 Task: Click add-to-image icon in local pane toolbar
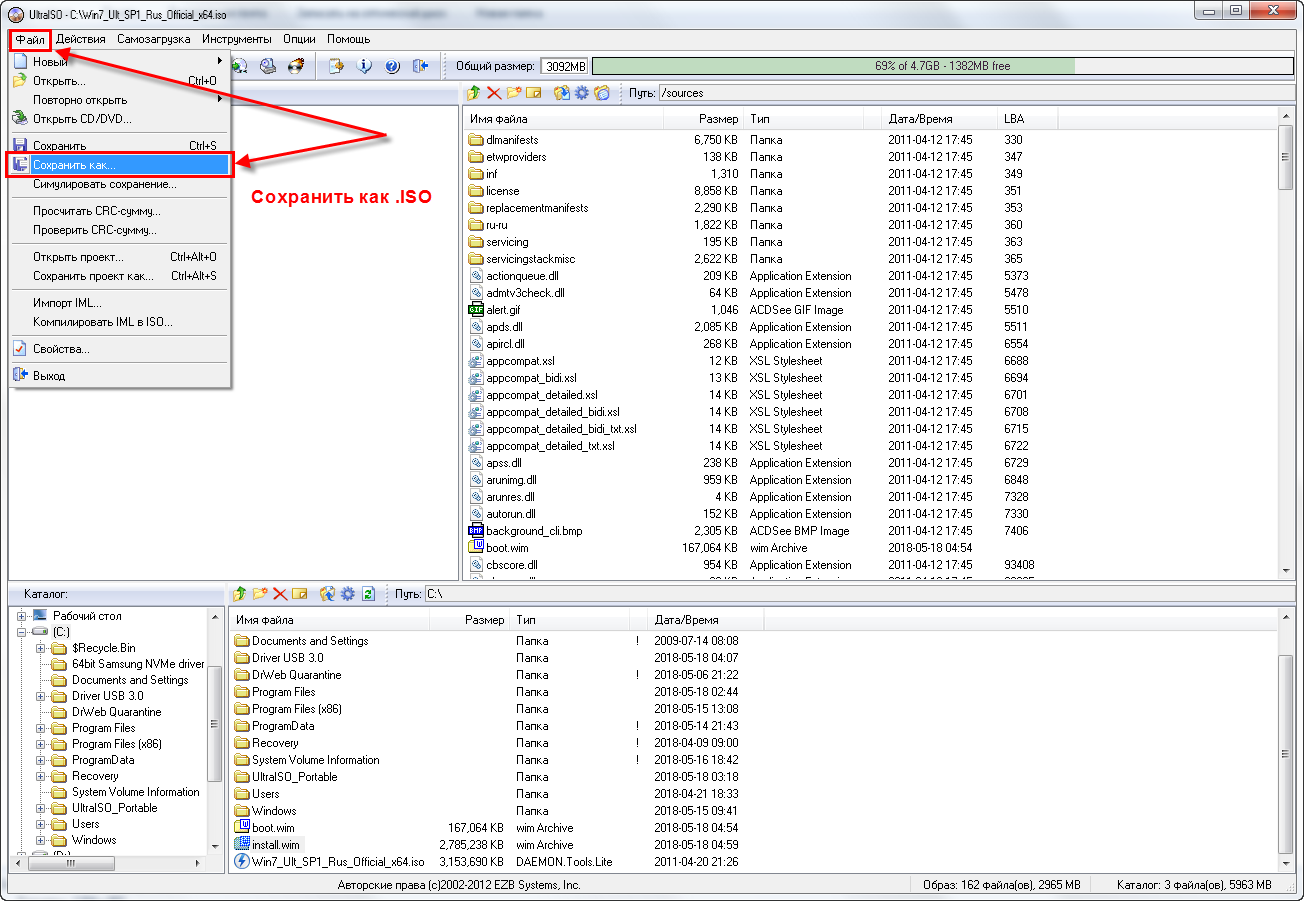(328, 593)
